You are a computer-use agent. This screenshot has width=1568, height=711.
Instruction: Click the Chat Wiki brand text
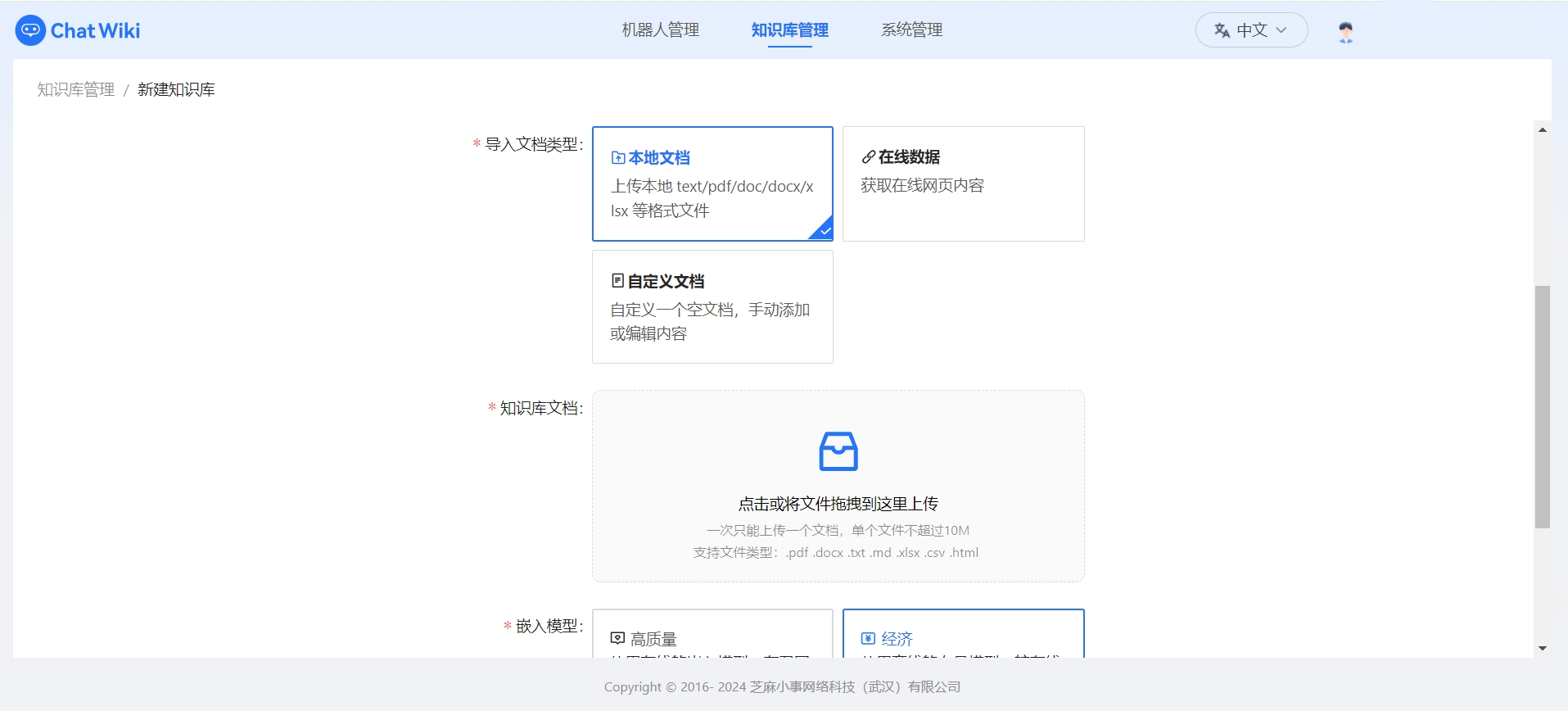pos(95,31)
